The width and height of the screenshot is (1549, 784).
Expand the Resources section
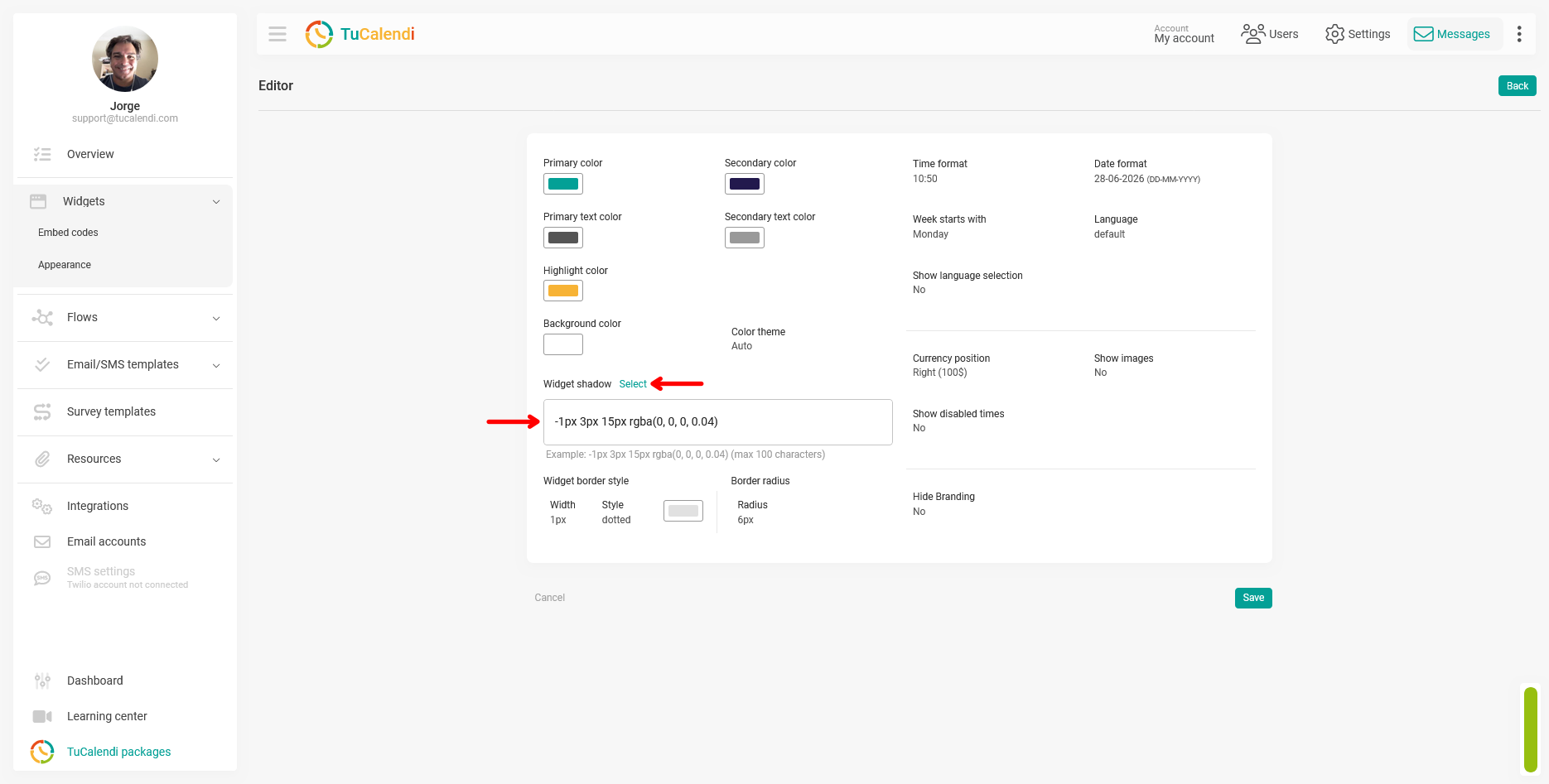click(x=124, y=459)
